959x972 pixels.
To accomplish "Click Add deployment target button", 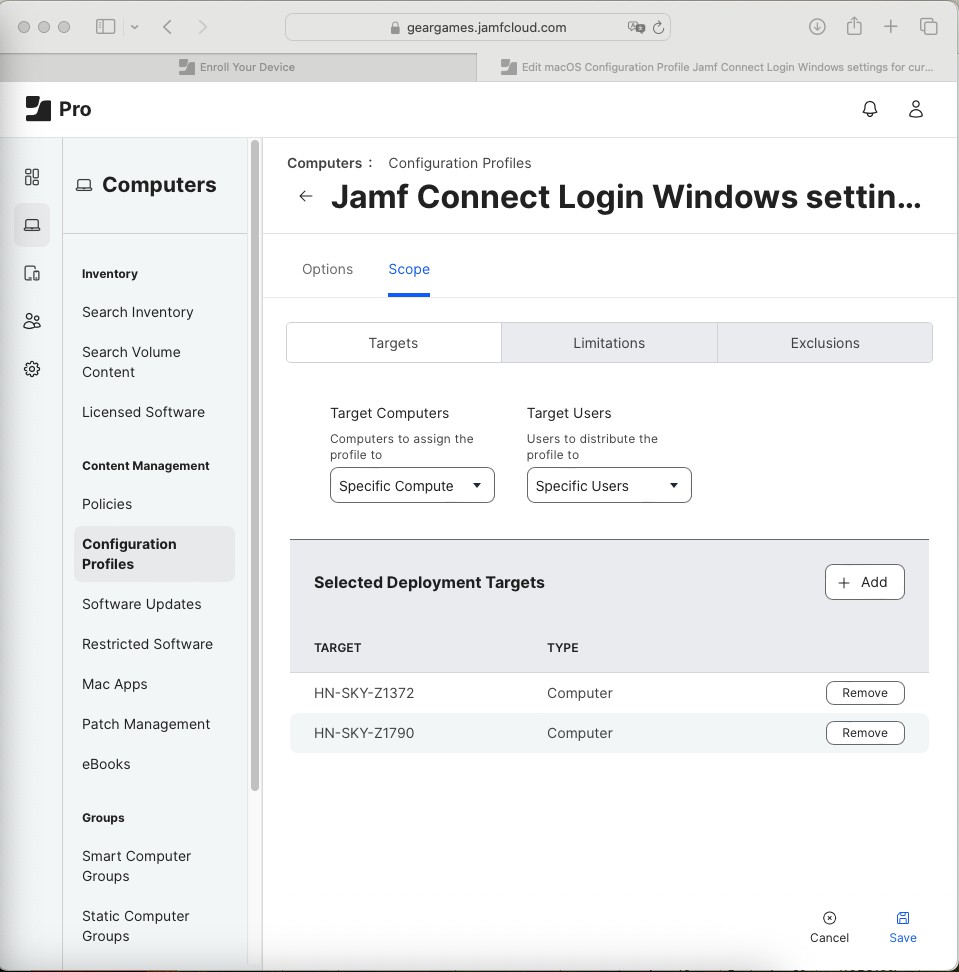I will (864, 582).
